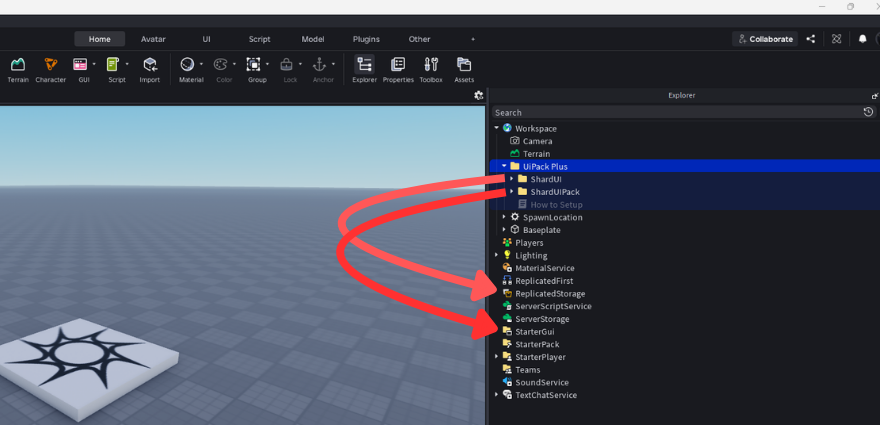
Task: Switch to the Home tab
Action: [x=99, y=39]
